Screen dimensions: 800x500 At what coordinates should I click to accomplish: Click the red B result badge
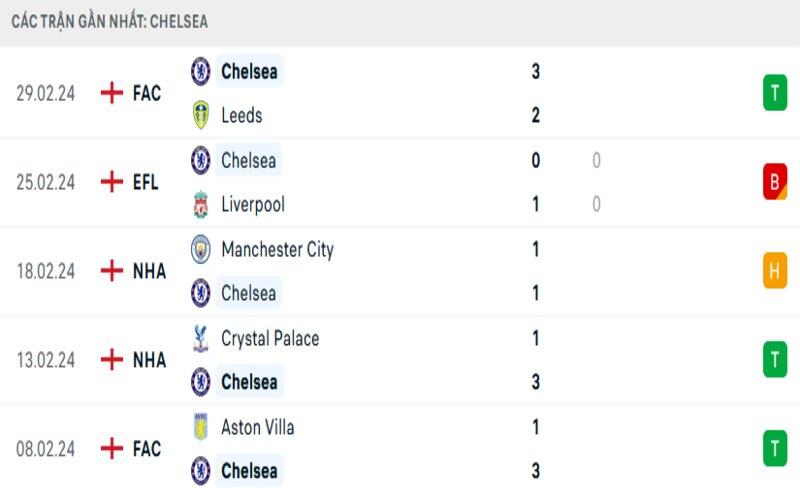[x=774, y=182]
